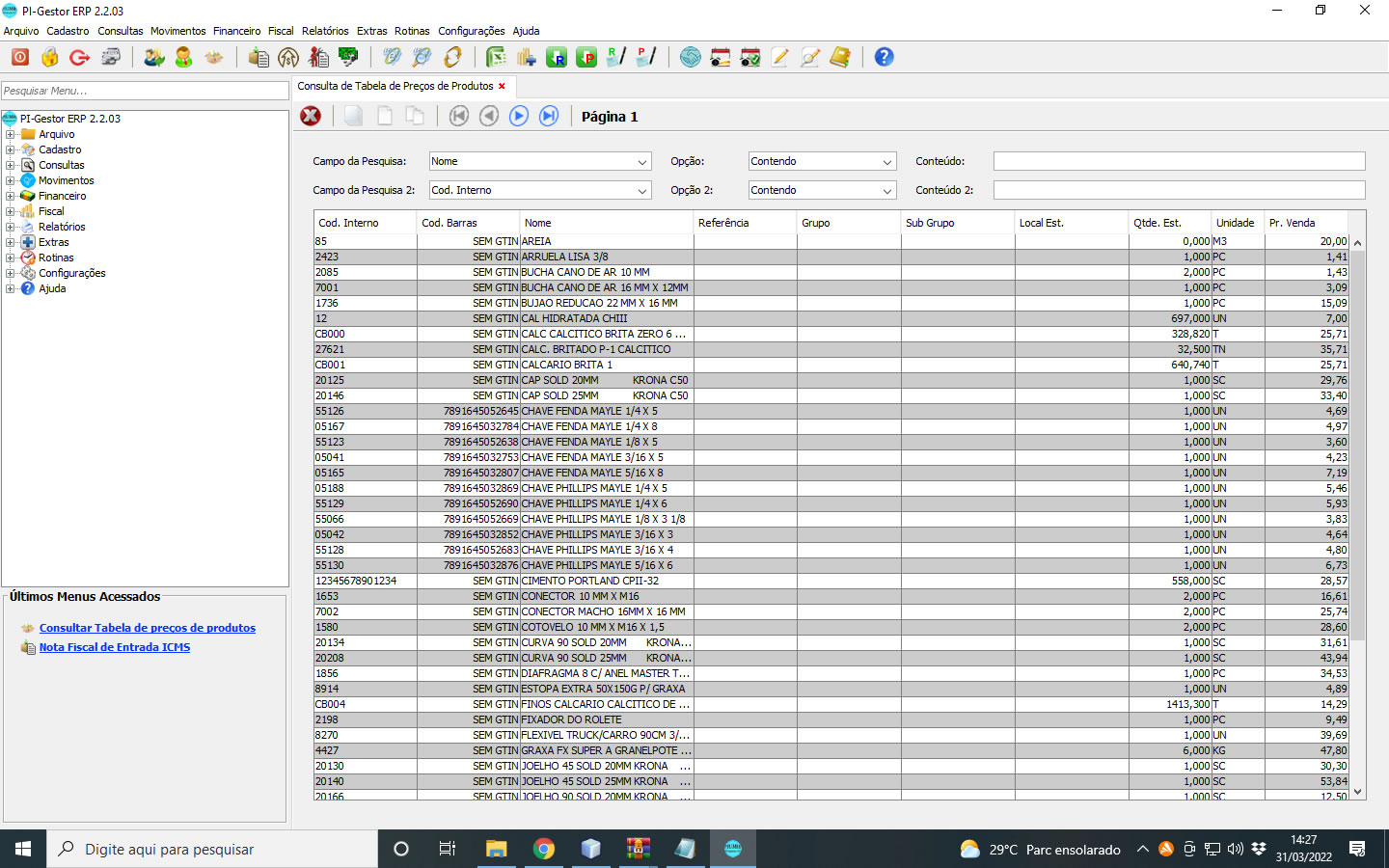This screenshot has height=868, width=1389.
Task: Go to the next page
Action: (519, 116)
